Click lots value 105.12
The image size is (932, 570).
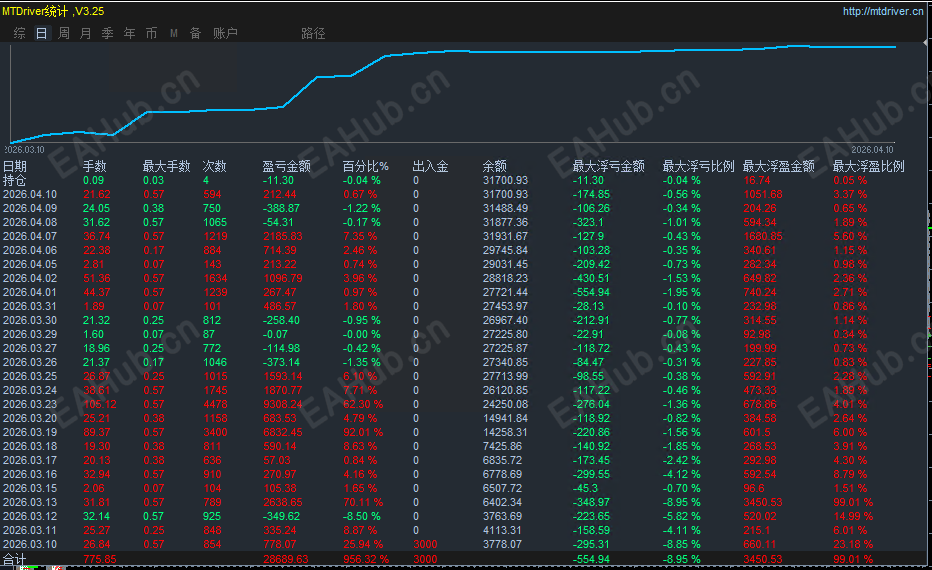100,404
